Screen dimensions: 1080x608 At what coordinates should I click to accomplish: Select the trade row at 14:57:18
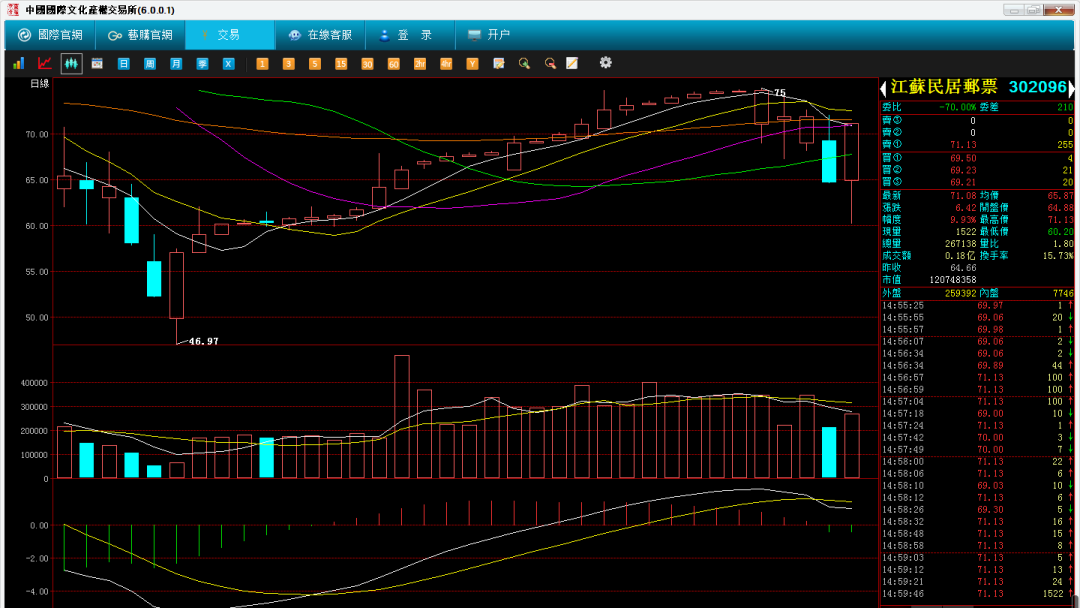(977, 414)
